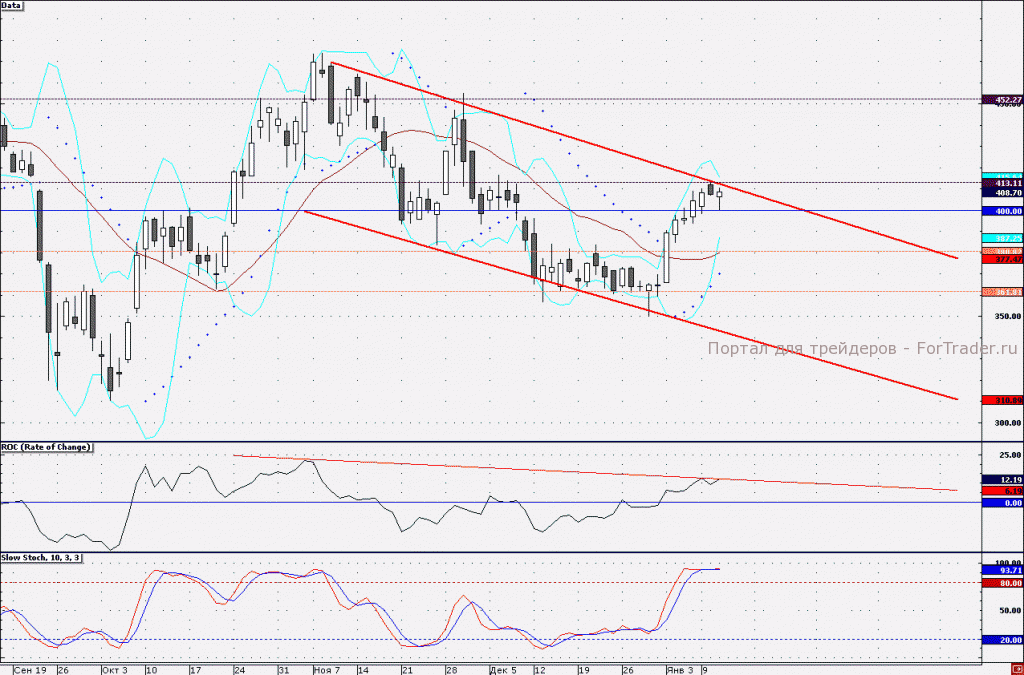Click the red icon in bottom-right corner
This screenshot has width=1024, height=675.
point(1017,670)
